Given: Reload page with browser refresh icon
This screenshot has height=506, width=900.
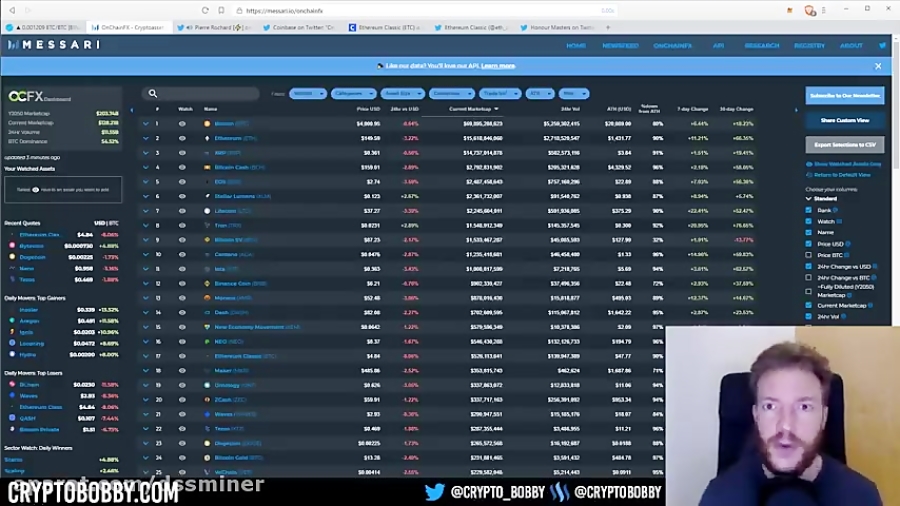Looking at the screenshot, I should point(205,10).
